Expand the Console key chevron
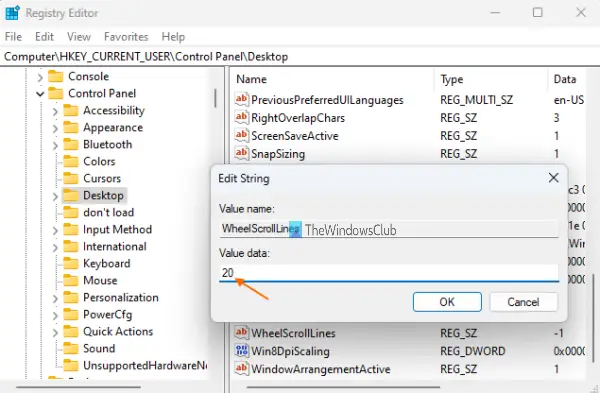This screenshot has height=393, width=600. [x=40, y=77]
